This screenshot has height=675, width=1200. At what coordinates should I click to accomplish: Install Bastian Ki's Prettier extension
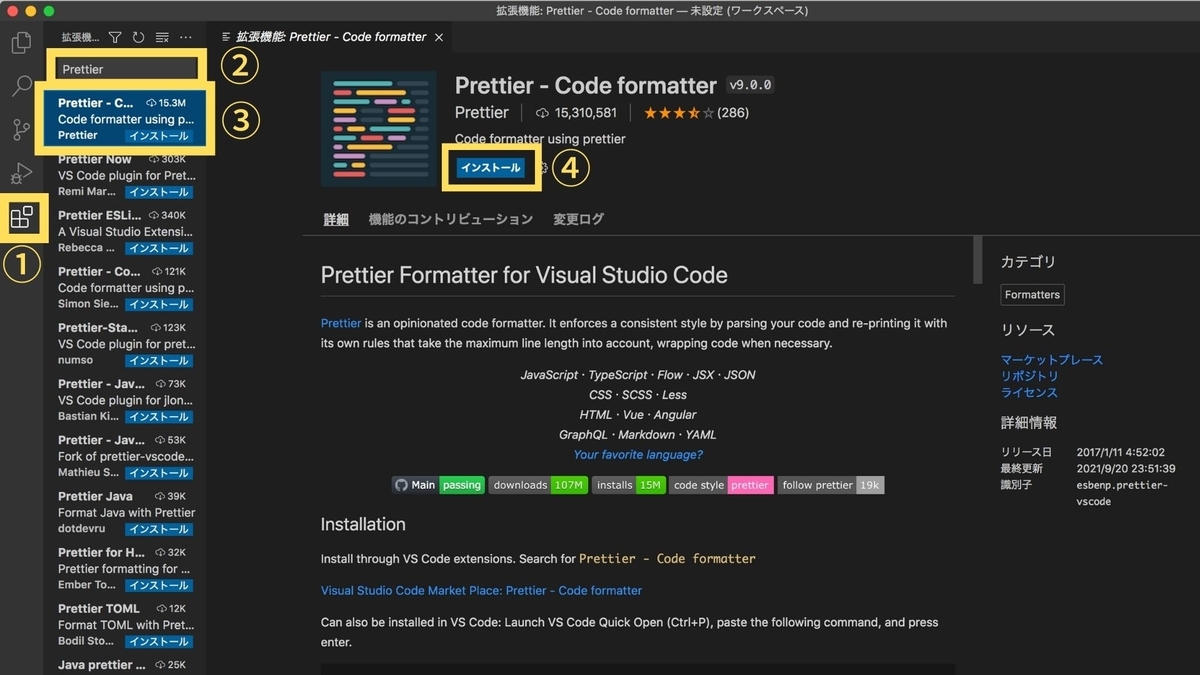coord(158,416)
